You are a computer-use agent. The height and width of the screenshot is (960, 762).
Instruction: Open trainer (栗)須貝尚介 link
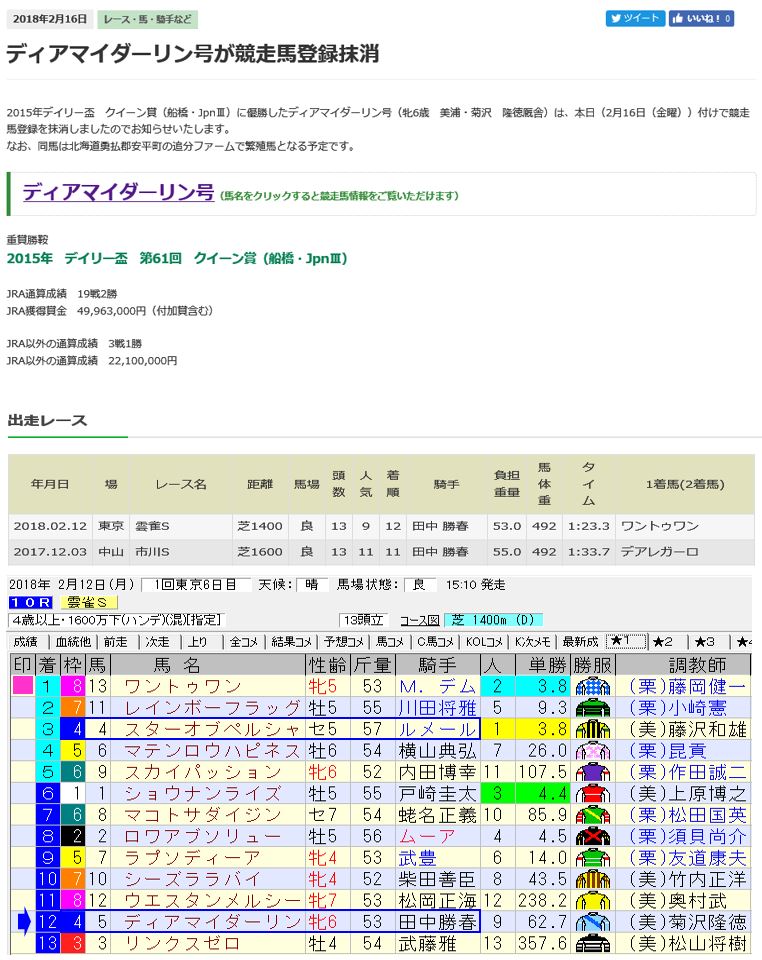pos(688,836)
